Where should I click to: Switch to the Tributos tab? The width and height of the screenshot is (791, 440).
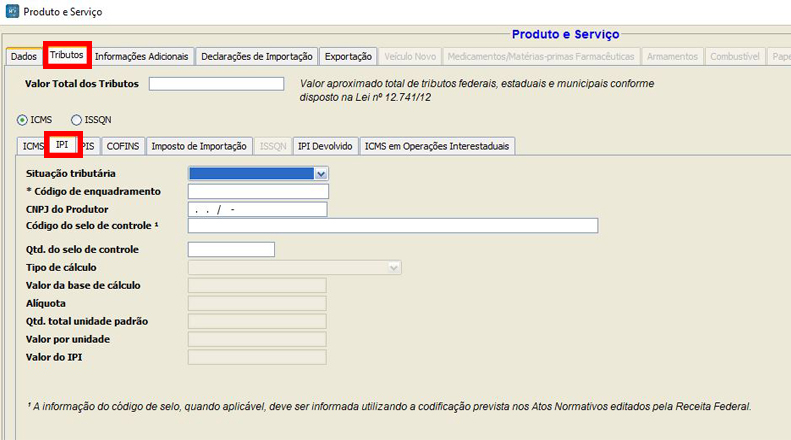(x=67, y=55)
